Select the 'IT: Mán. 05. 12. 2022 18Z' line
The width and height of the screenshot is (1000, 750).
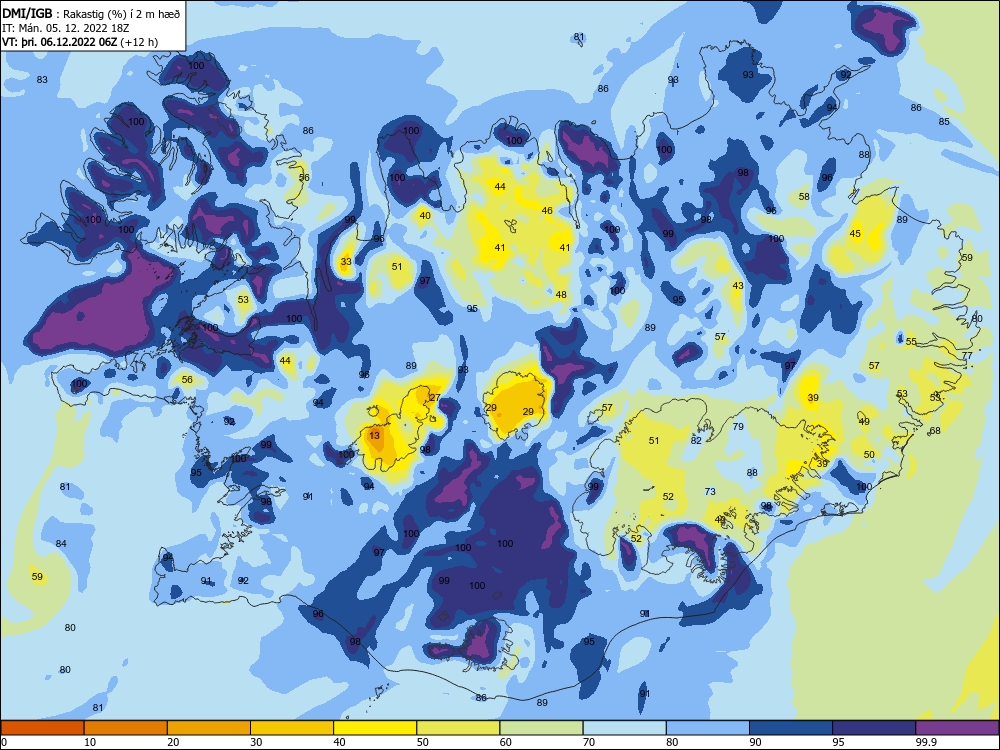[x=64, y=28]
